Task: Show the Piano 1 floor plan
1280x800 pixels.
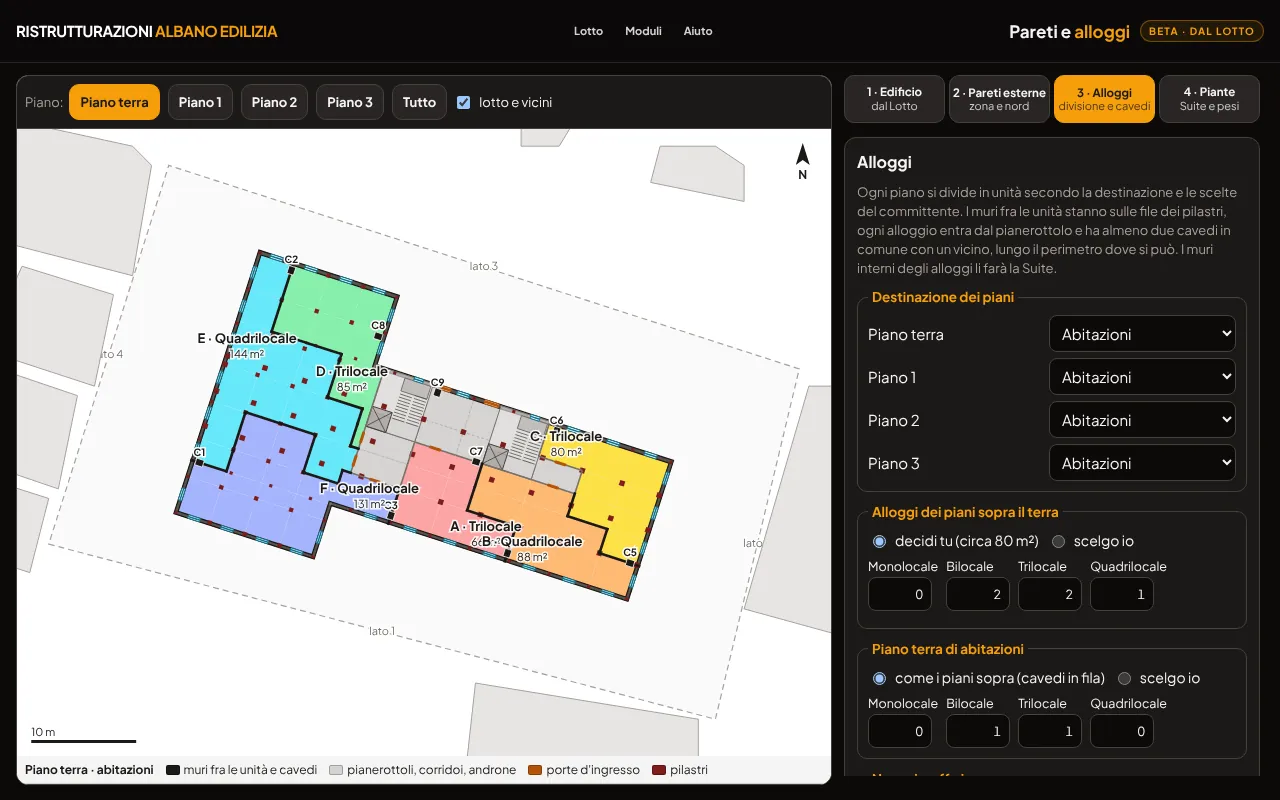Action: pyautogui.click(x=200, y=102)
